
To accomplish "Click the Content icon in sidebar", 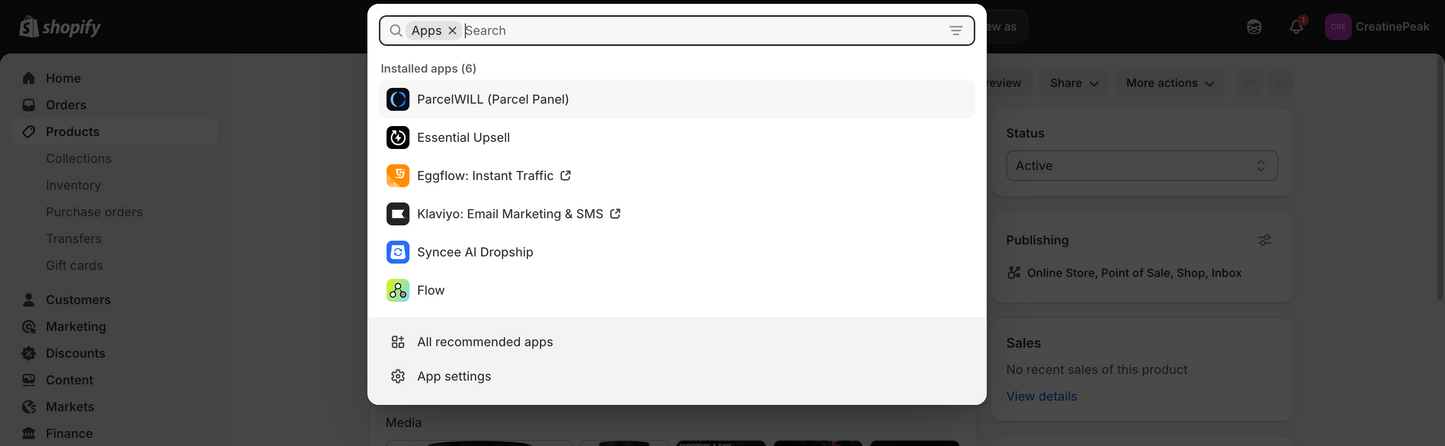I will (x=28, y=380).
